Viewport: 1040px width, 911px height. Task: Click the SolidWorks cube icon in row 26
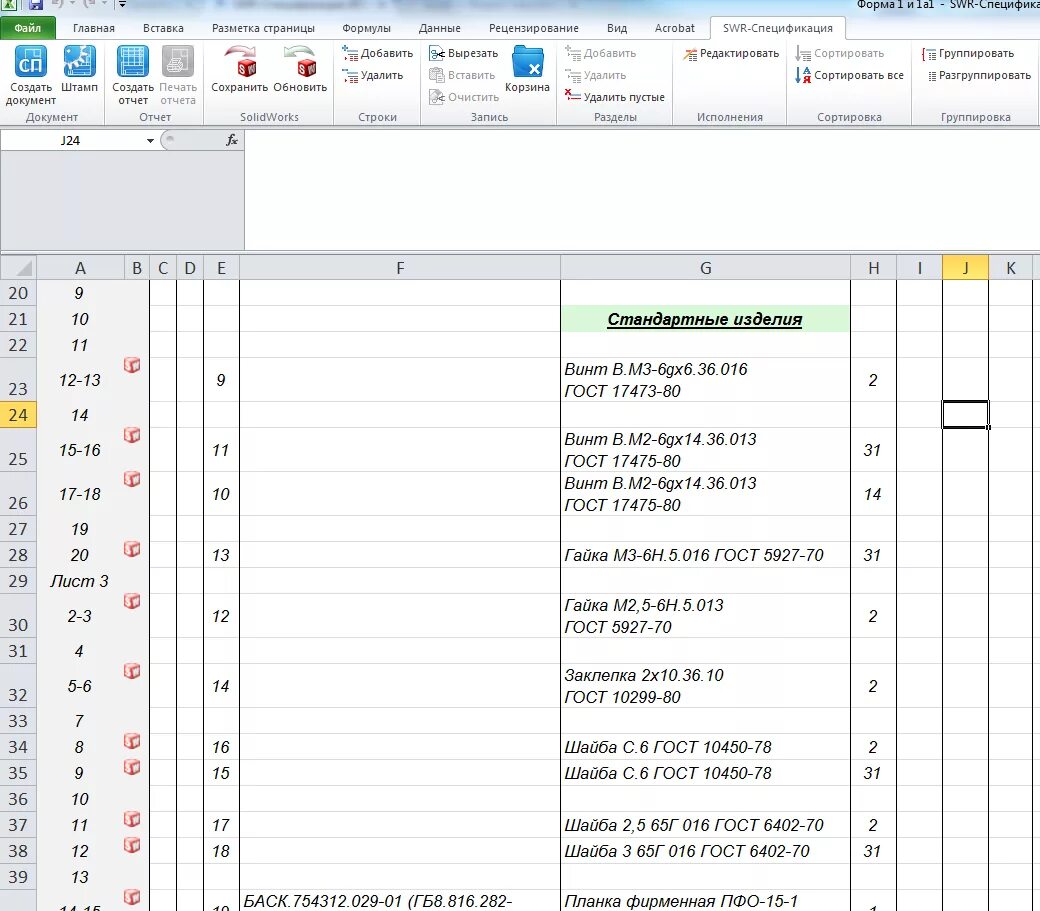[132, 479]
